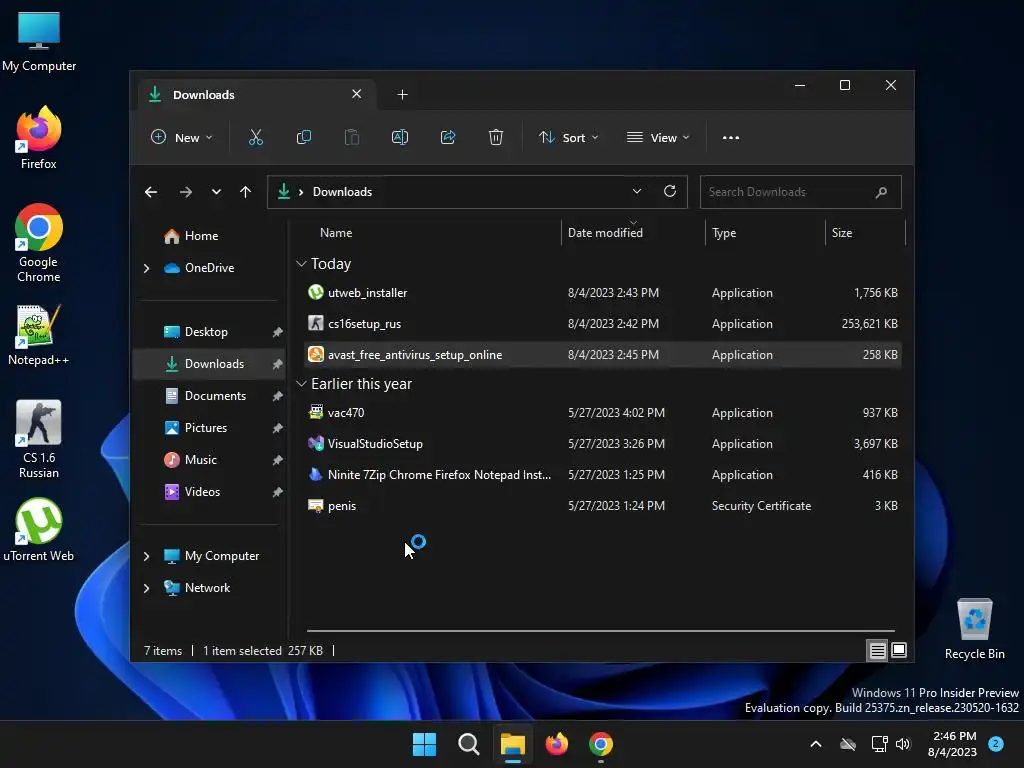Expand OneDrive in navigation pane
The height and width of the screenshot is (768, 1024).
[x=146, y=268]
